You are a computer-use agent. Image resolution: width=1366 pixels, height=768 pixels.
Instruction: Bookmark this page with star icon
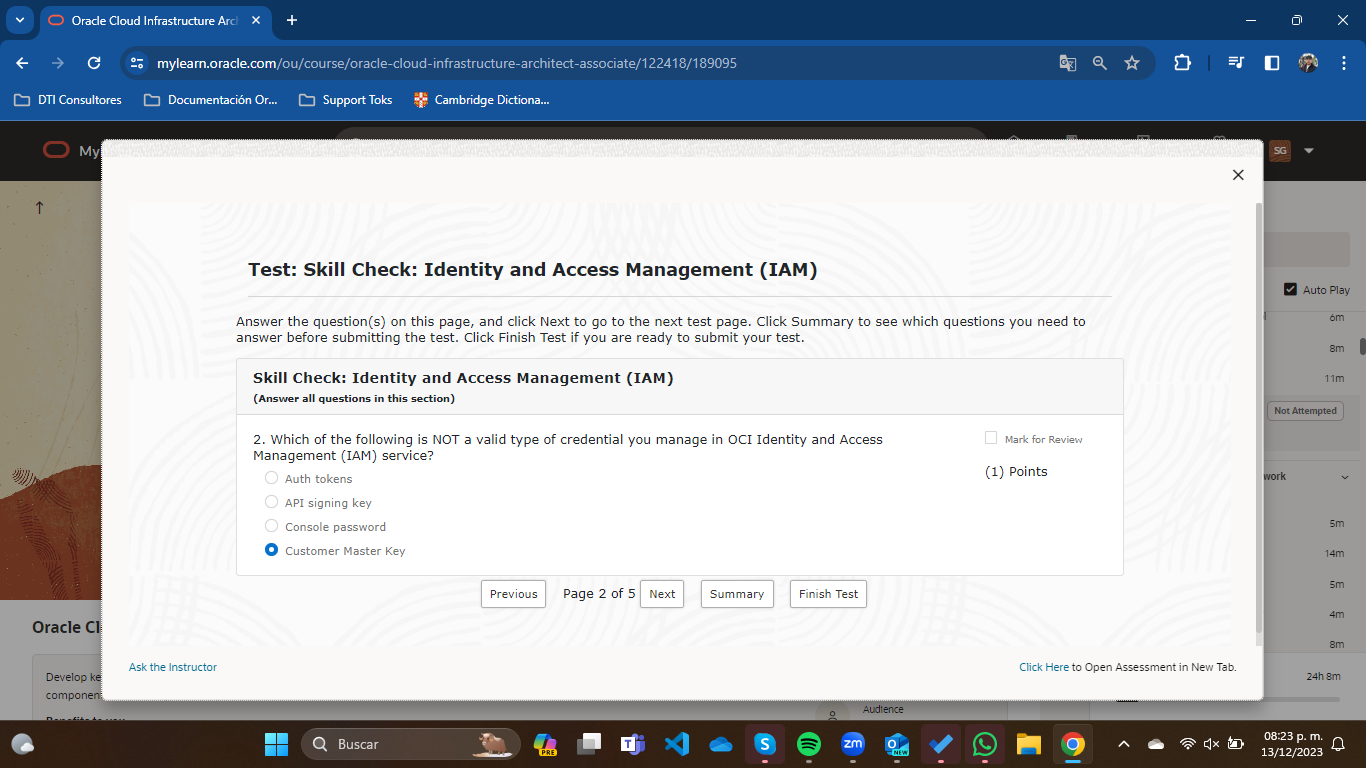coord(1132,63)
